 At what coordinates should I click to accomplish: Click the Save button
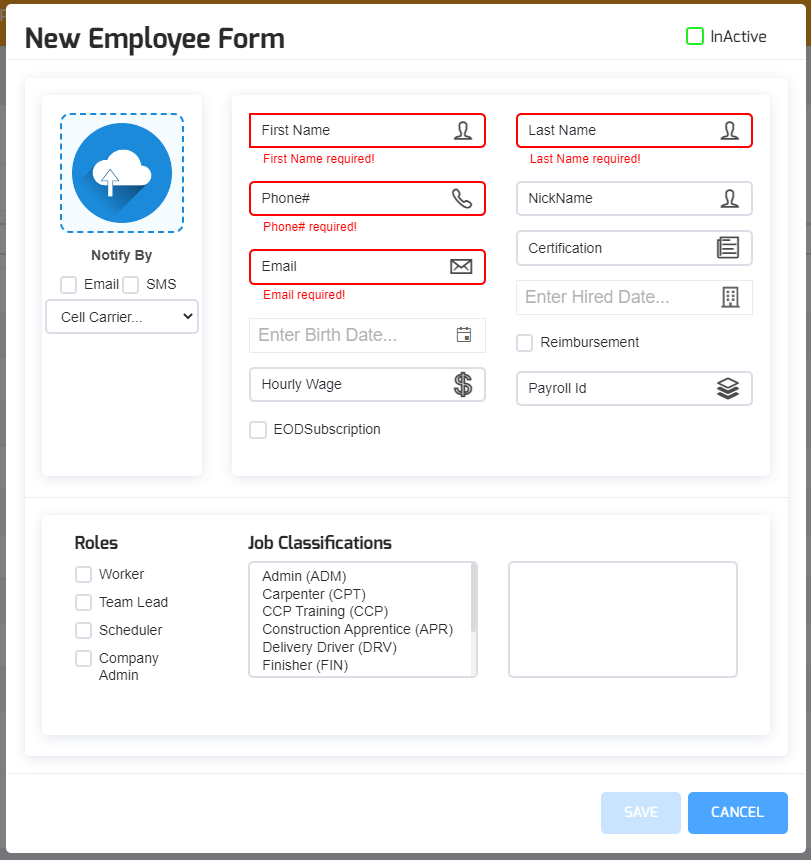click(640, 812)
